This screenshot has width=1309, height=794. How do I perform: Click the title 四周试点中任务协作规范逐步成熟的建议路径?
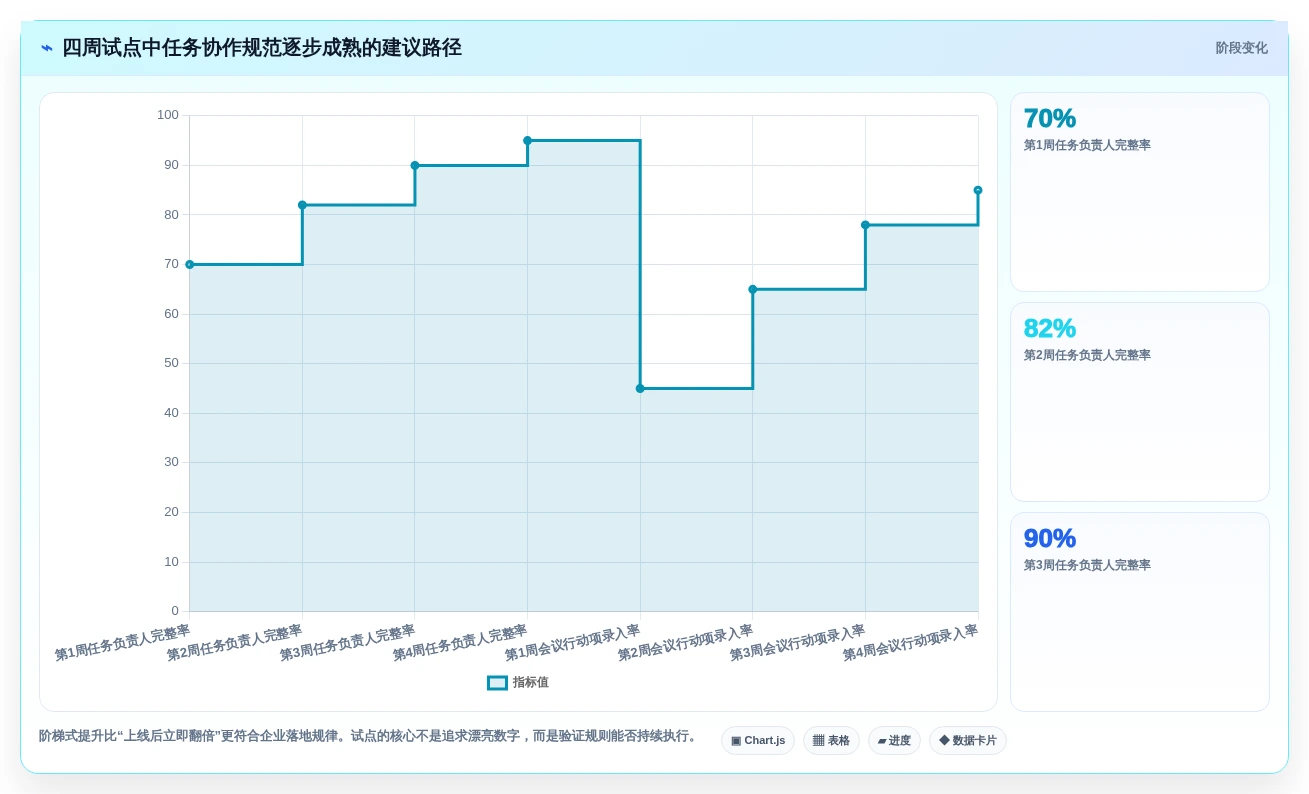[x=262, y=48]
